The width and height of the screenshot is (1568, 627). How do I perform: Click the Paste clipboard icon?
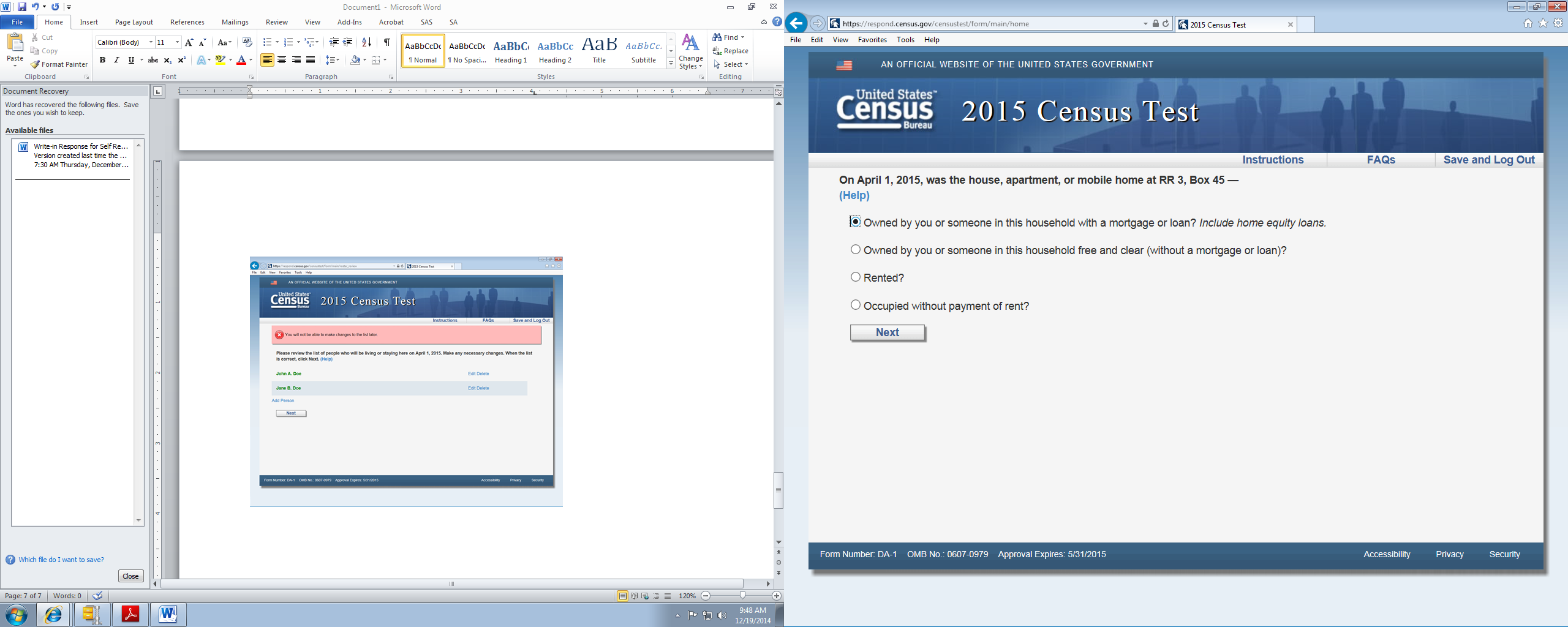(x=15, y=42)
